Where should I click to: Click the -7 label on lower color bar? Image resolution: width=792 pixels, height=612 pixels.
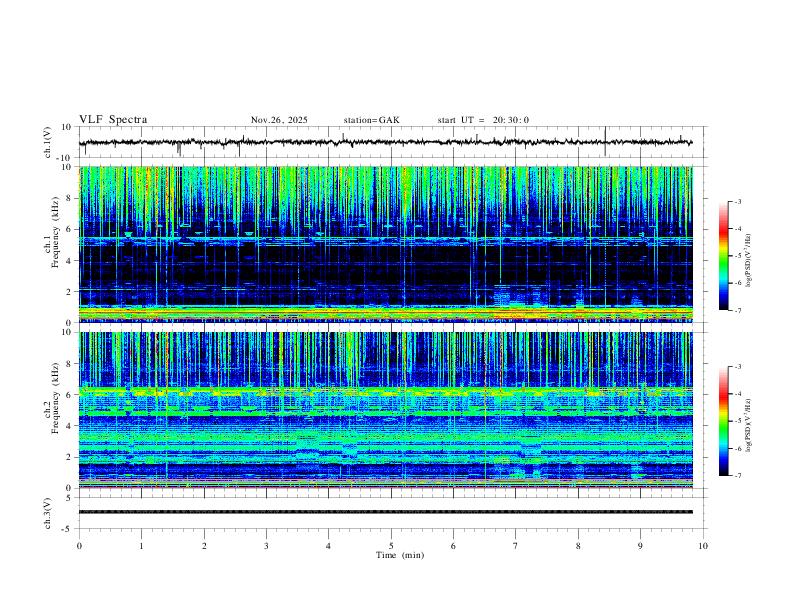pos(738,475)
